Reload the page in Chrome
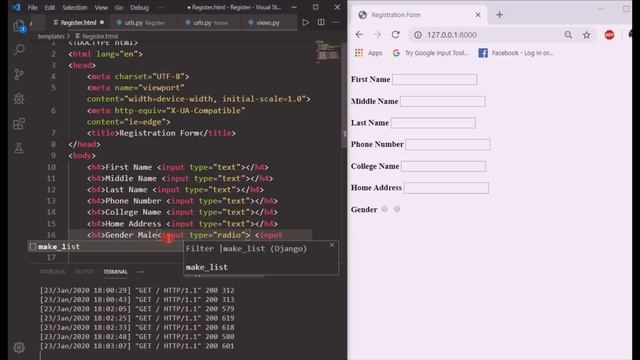Screen dimensions: 640x360 click(x=396, y=35)
